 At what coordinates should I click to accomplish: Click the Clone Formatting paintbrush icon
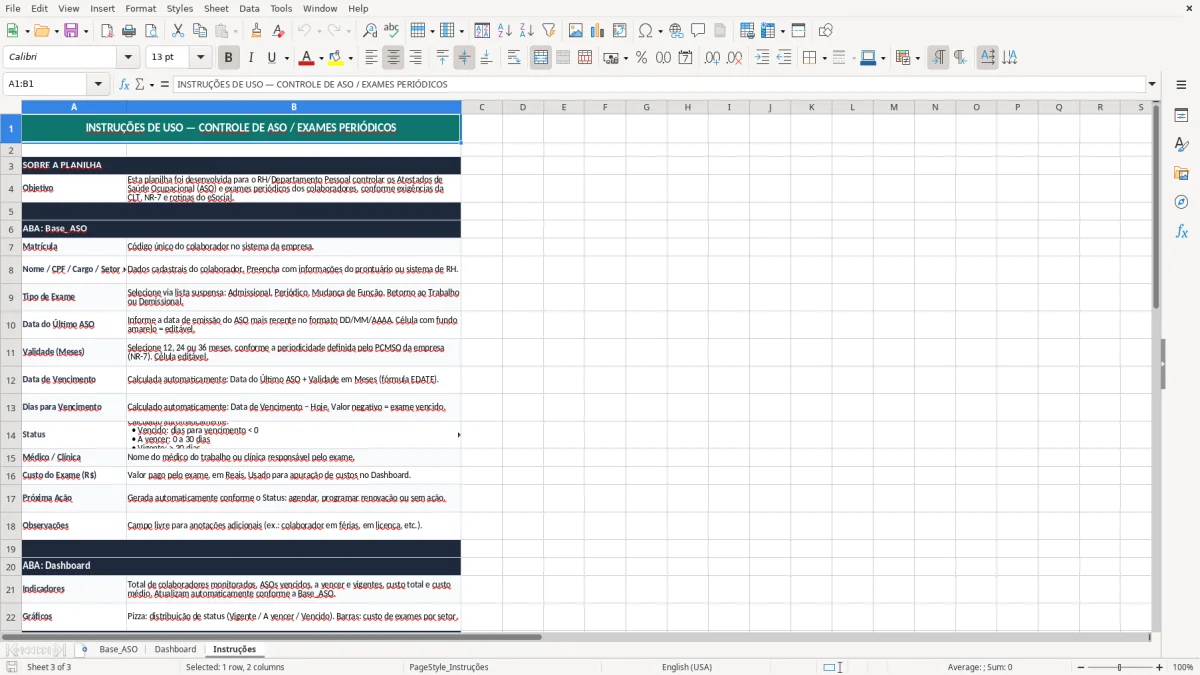coord(256,31)
